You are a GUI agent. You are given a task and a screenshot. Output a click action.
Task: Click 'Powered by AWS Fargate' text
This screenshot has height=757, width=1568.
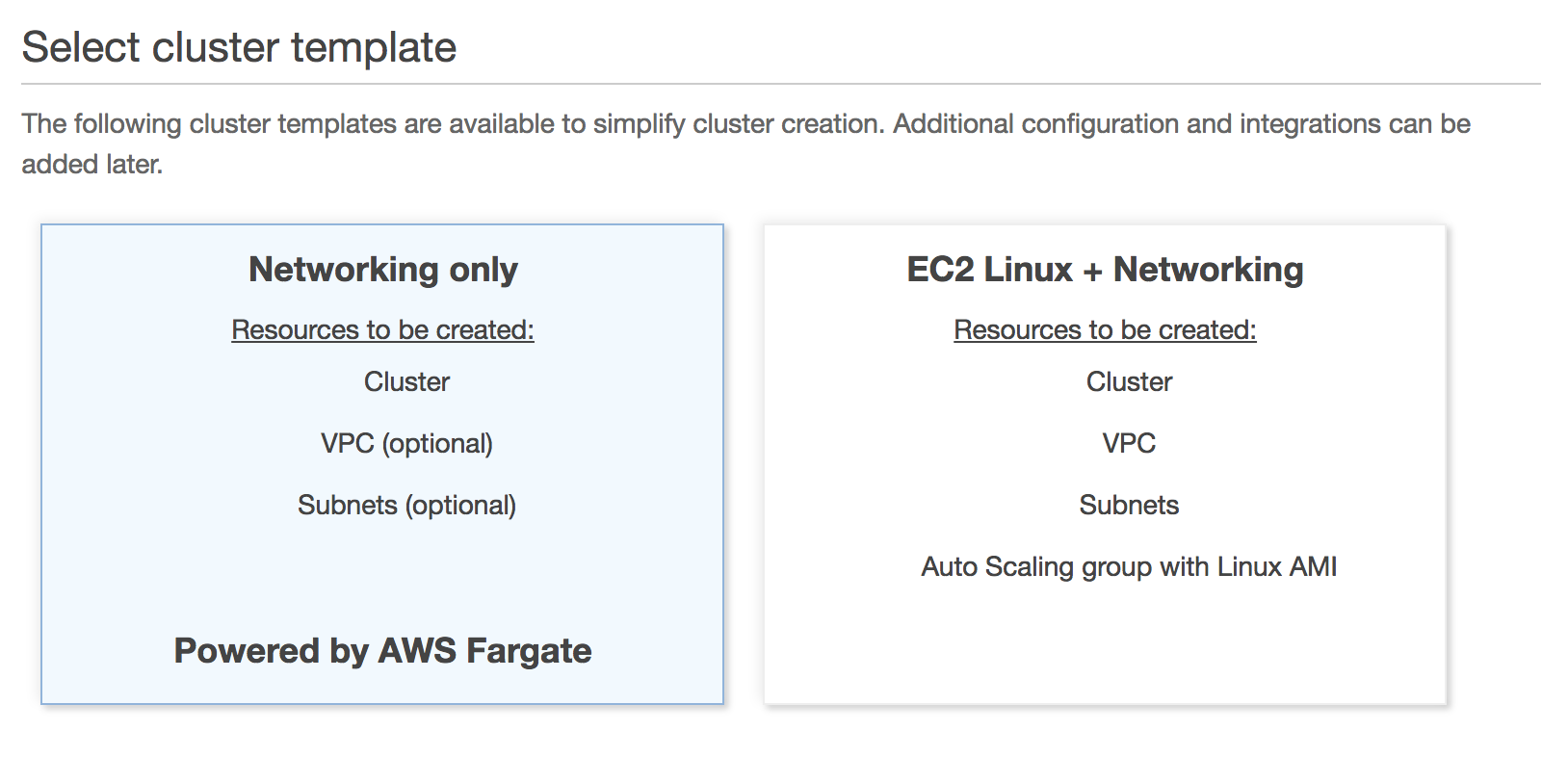click(382, 651)
